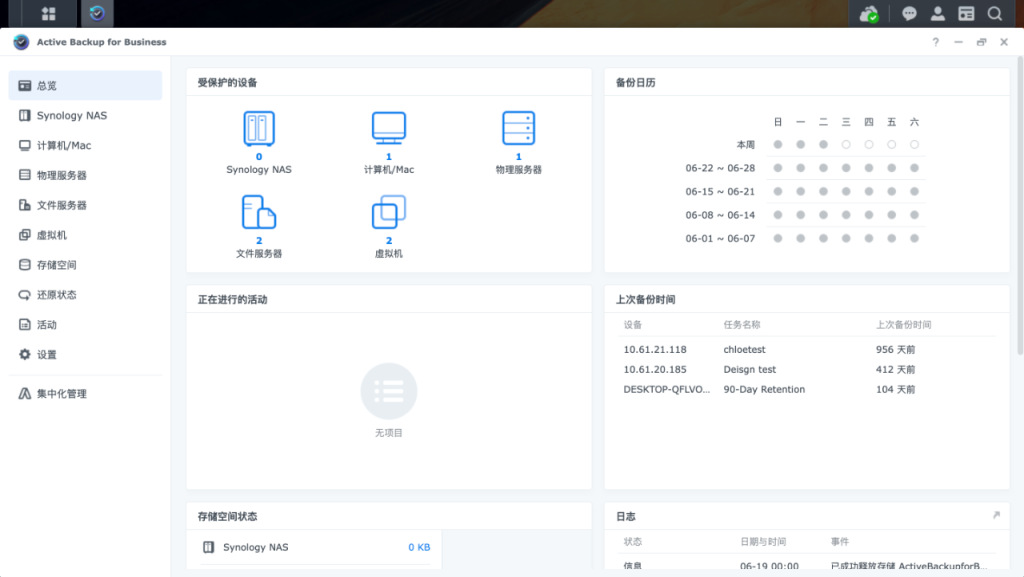Click the 虚拟机 count 2 link
The height and width of the screenshot is (577, 1024).
[x=389, y=240]
